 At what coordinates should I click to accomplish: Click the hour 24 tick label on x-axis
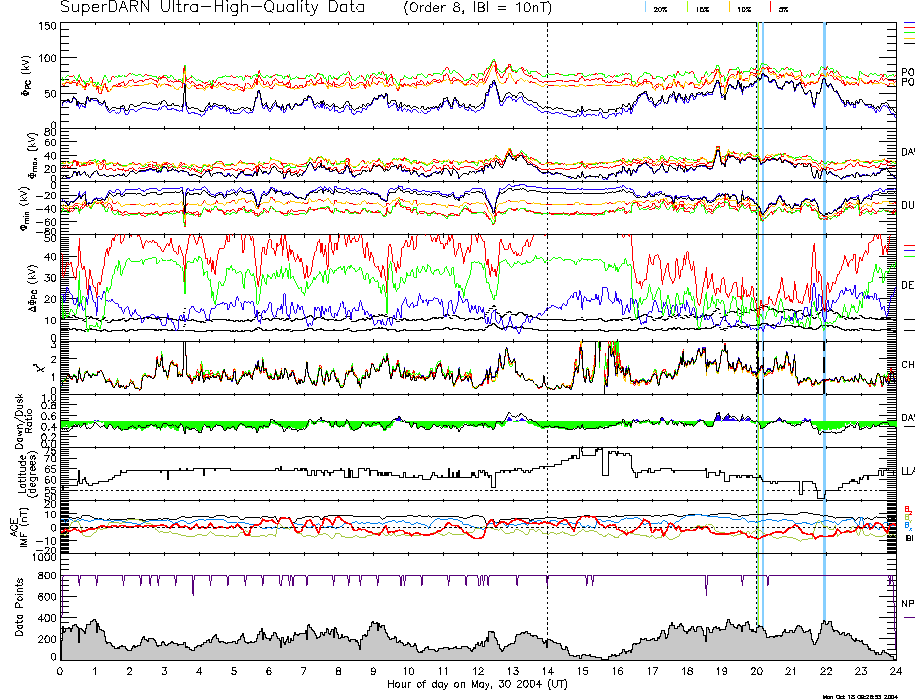(x=895, y=672)
